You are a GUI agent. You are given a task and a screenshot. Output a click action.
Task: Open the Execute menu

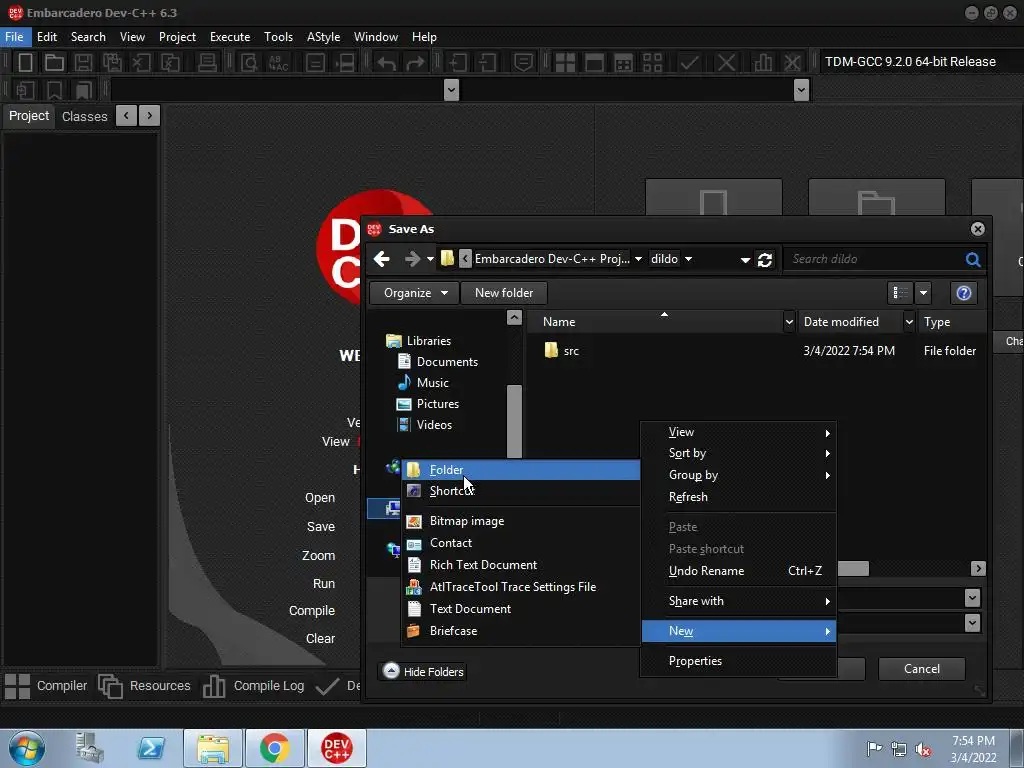point(230,37)
